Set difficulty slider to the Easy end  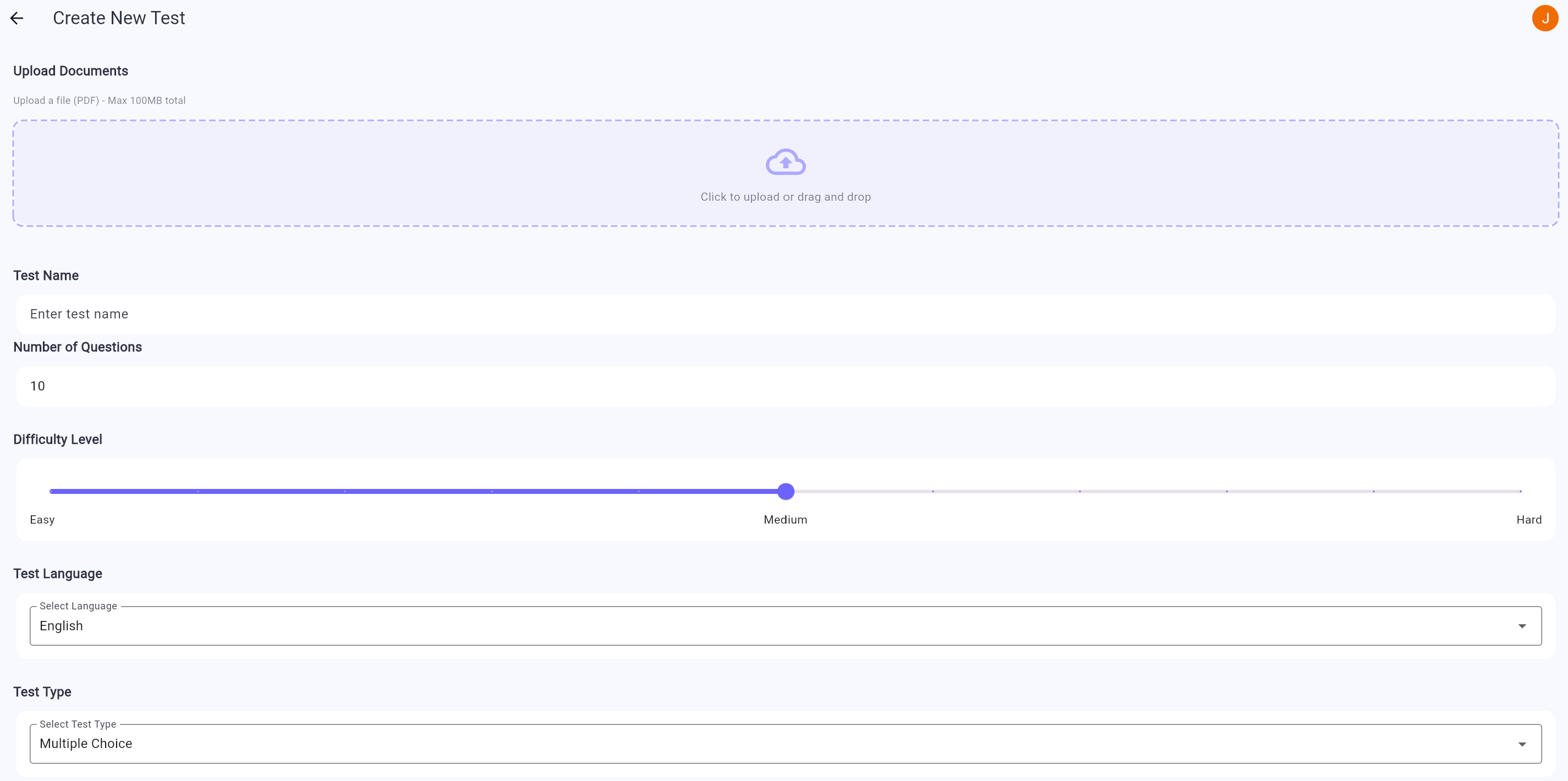[x=51, y=491]
